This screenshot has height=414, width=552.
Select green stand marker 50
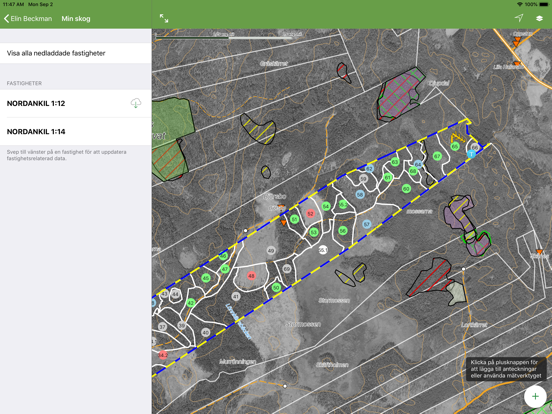pos(276,288)
